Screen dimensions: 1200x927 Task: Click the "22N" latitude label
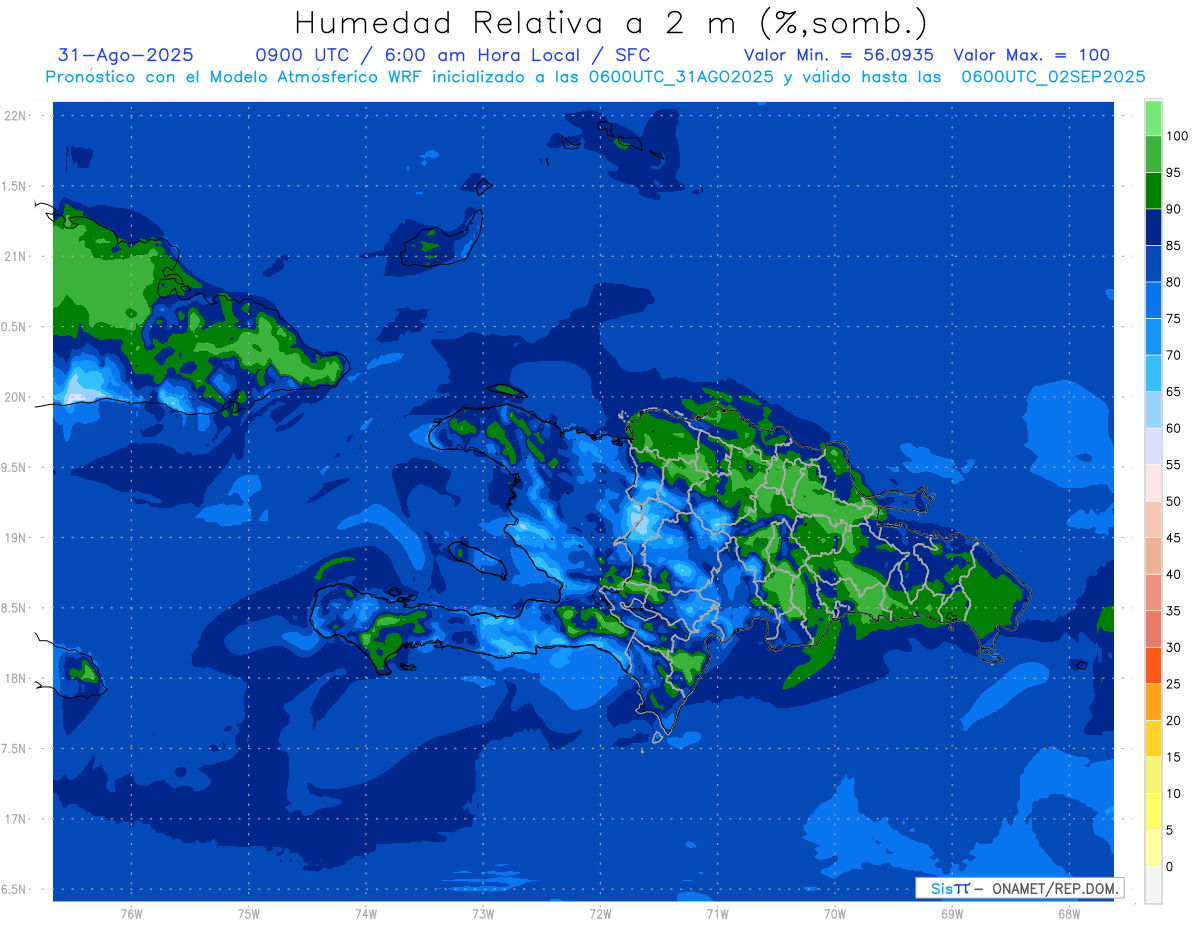coord(16,115)
